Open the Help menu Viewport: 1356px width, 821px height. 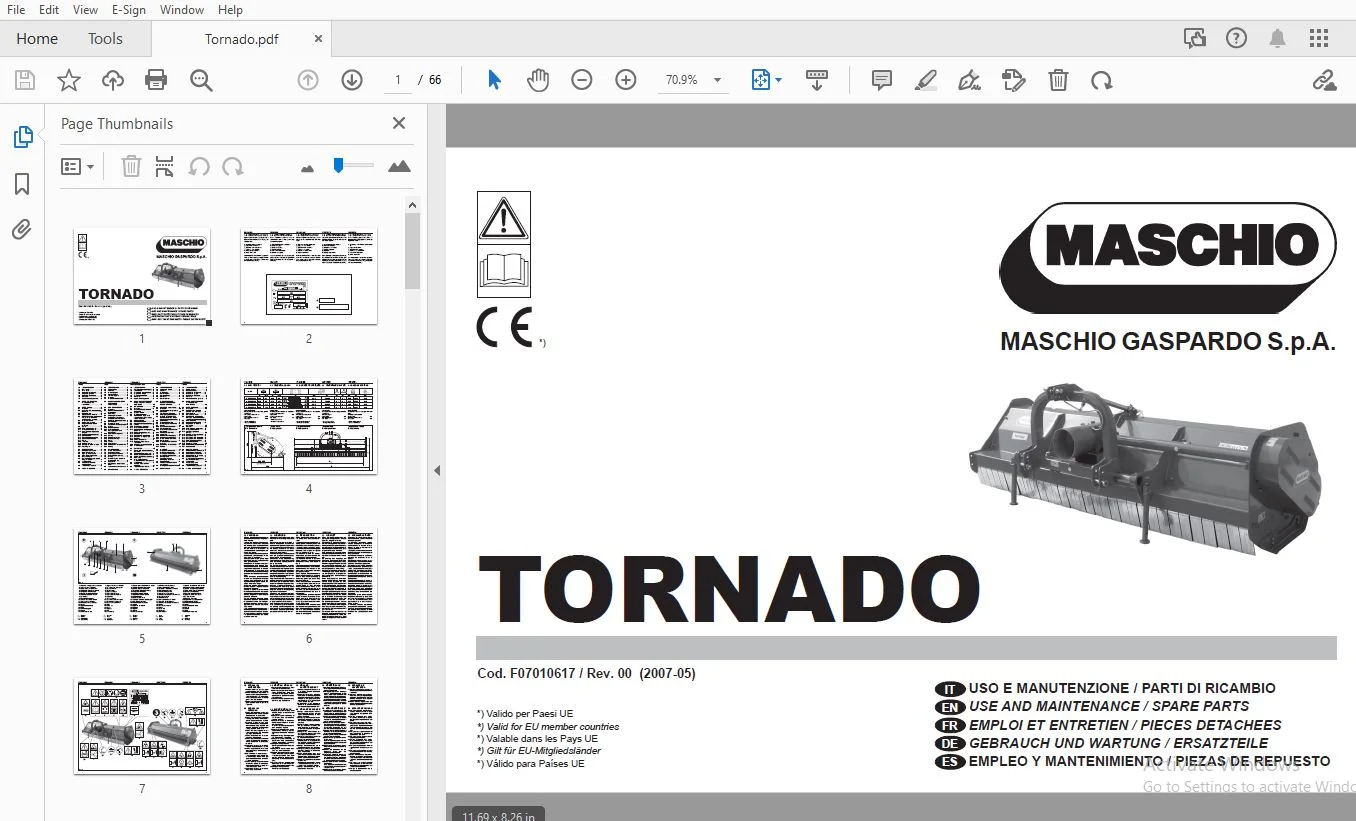[230, 10]
